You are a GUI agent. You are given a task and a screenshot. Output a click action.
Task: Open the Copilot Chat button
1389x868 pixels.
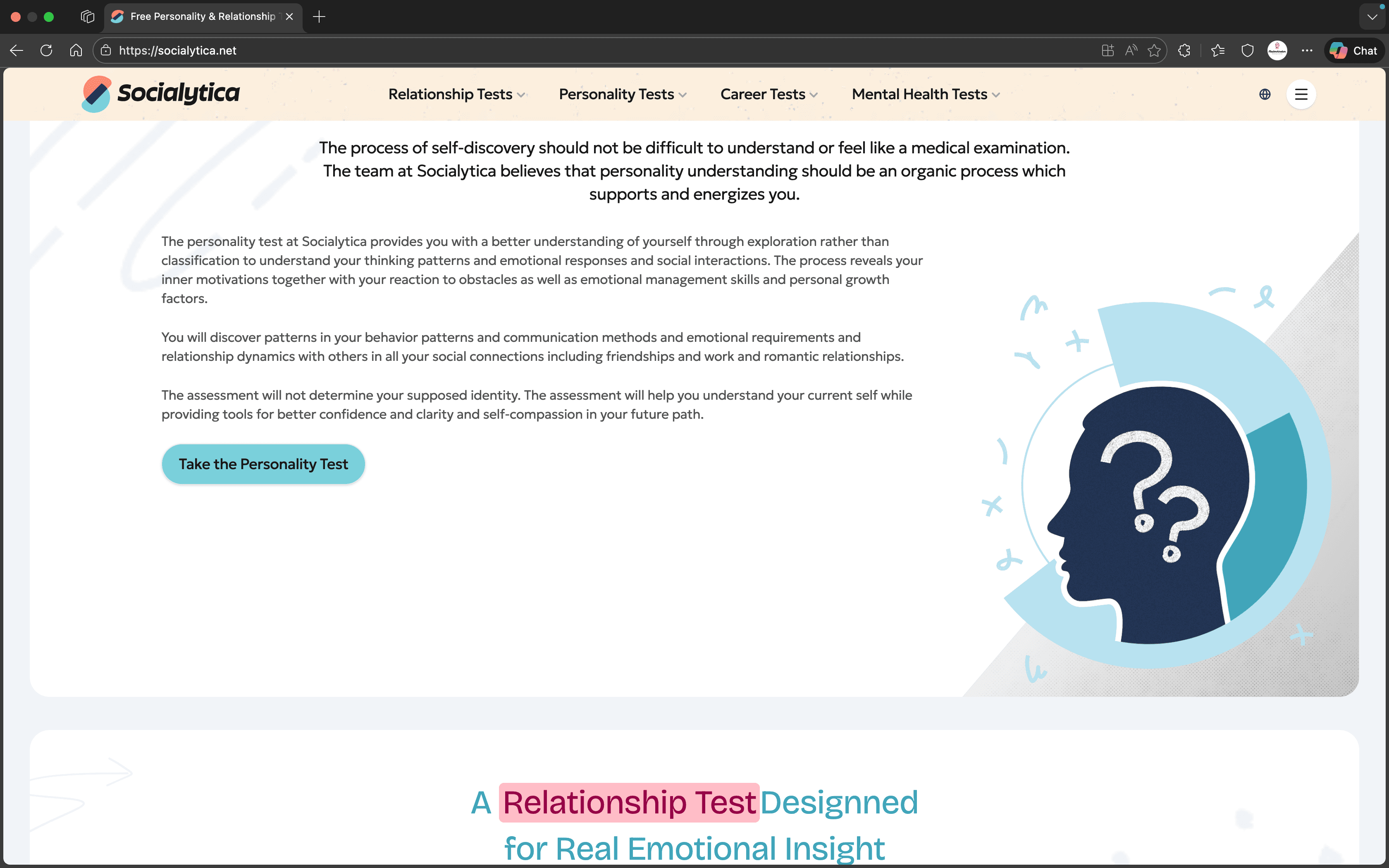click(x=1353, y=50)
